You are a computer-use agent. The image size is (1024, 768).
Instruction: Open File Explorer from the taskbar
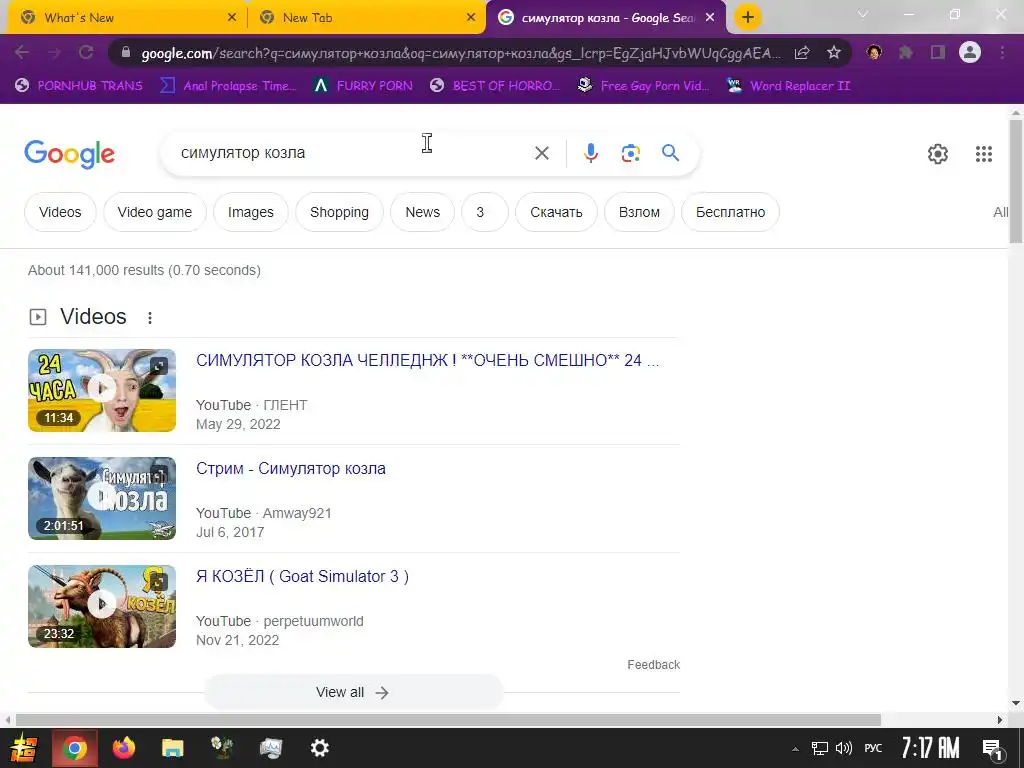[x=172, y=748]
